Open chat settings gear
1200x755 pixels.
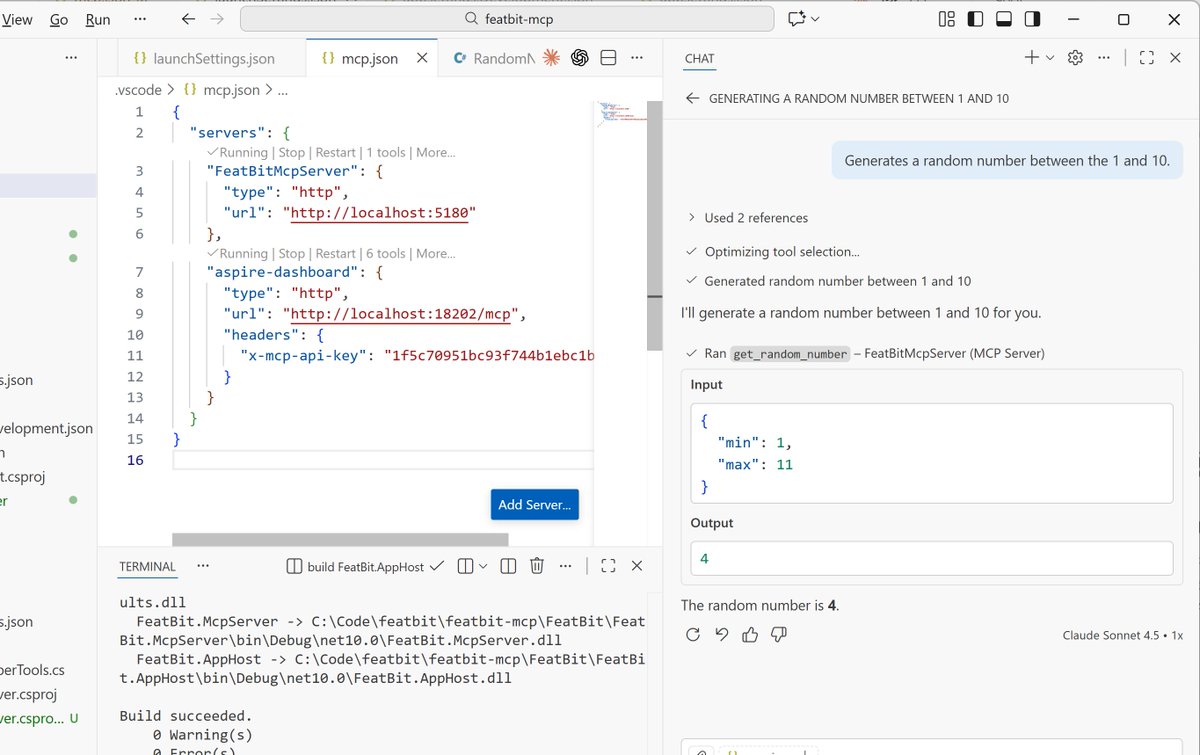pos(1075,58)
